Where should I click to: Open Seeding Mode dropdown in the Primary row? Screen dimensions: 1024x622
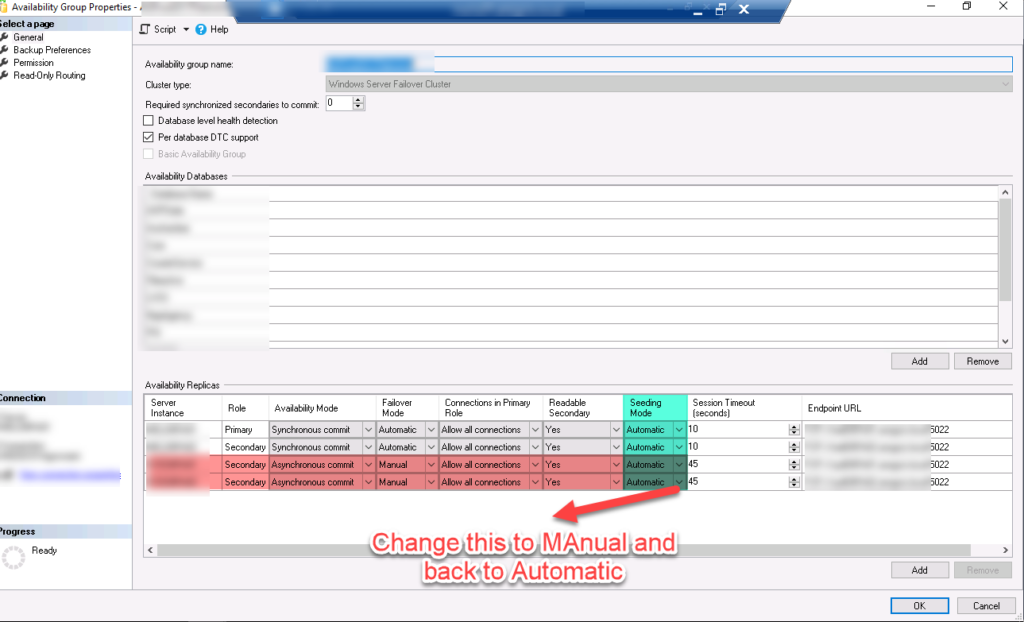tap(679, 430)
